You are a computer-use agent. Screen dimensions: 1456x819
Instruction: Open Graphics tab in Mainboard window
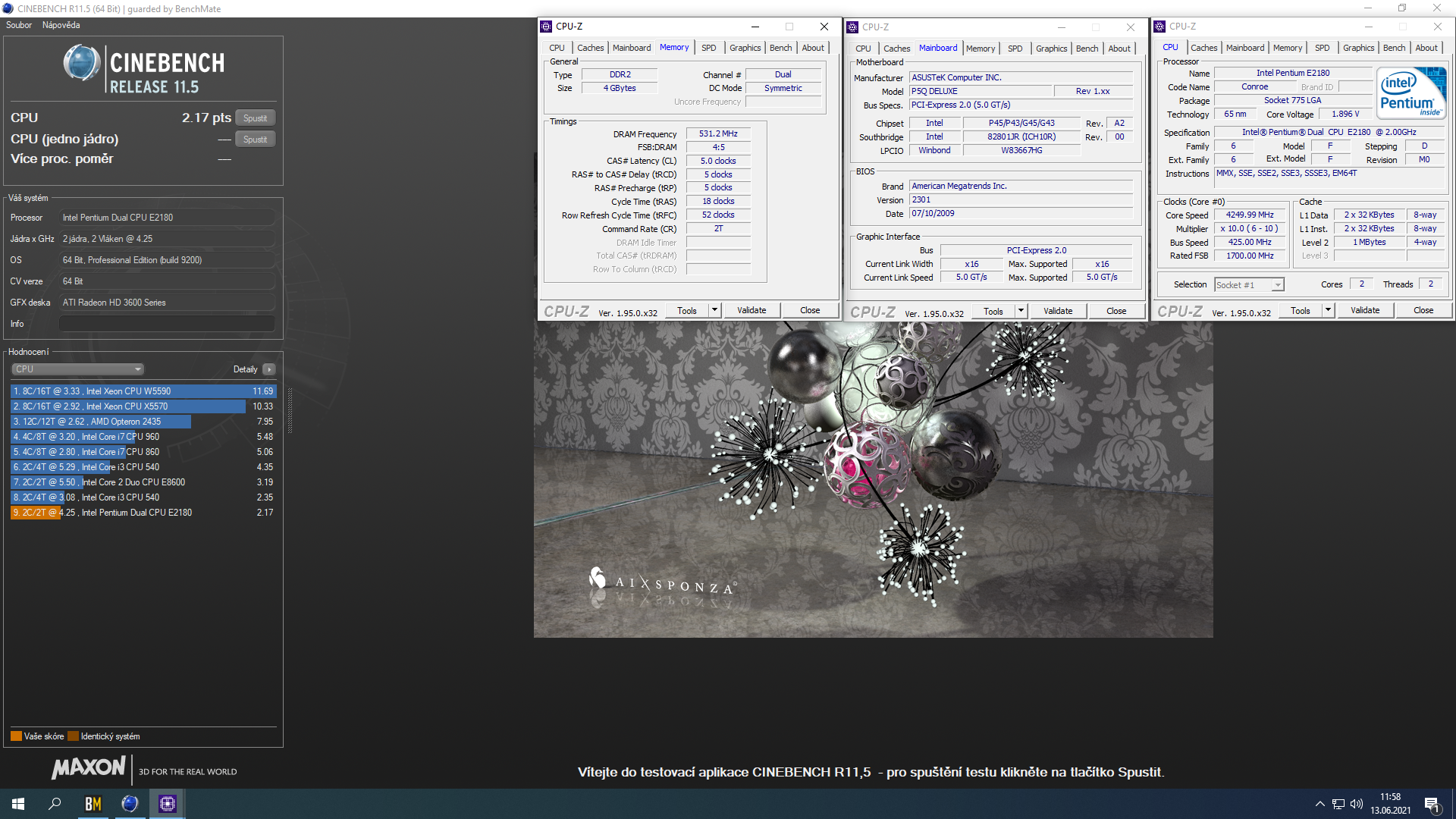click(x=1051, y=49)
